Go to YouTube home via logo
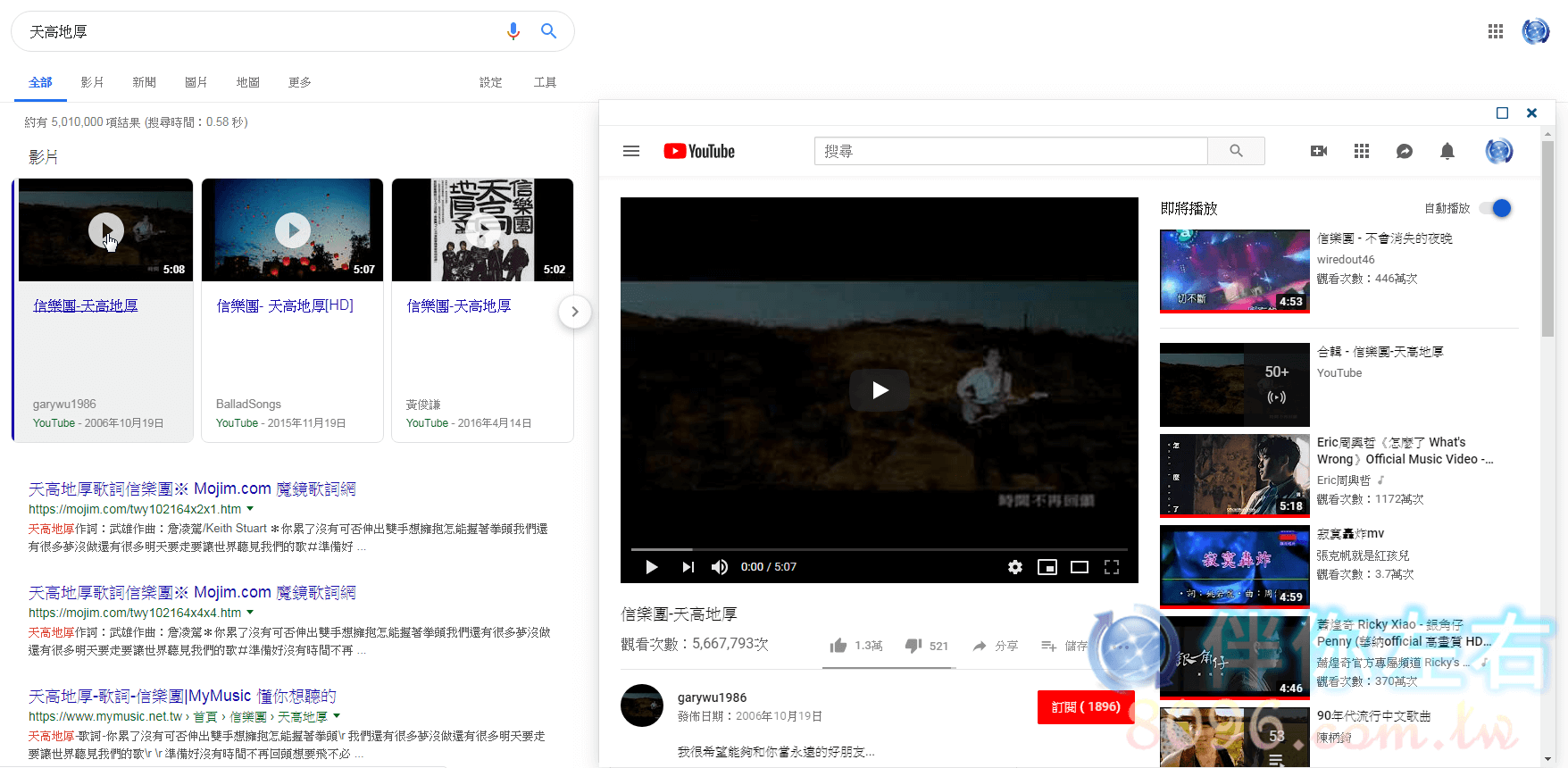This screenshot has width=1568, height=768. pyautogui.click(x=699, y=151)
